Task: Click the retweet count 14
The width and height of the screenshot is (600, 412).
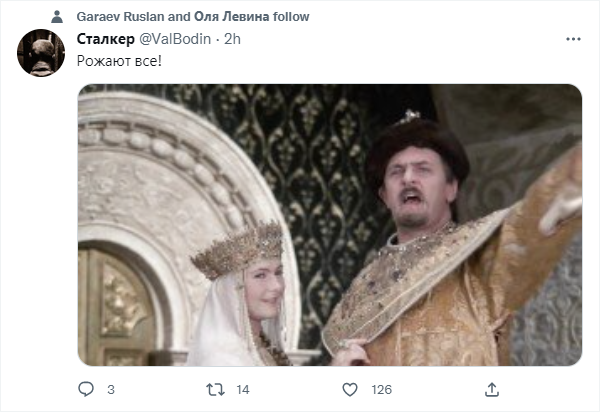Action: (x=243, y=389)
